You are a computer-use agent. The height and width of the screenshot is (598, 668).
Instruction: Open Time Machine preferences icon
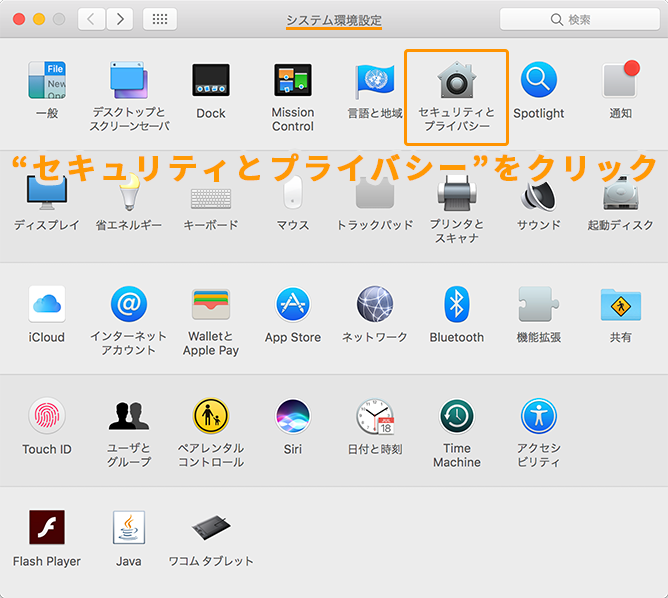[456, 416]
